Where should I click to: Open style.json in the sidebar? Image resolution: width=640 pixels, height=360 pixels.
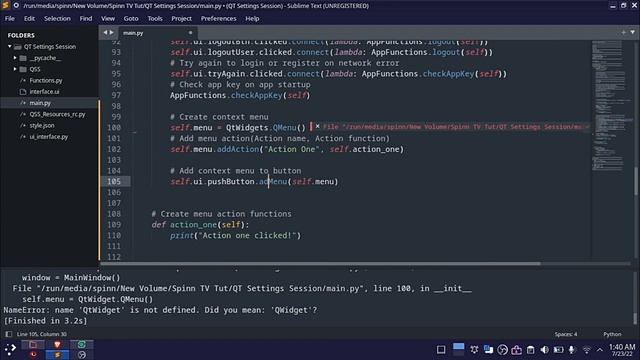click(42, 125)
